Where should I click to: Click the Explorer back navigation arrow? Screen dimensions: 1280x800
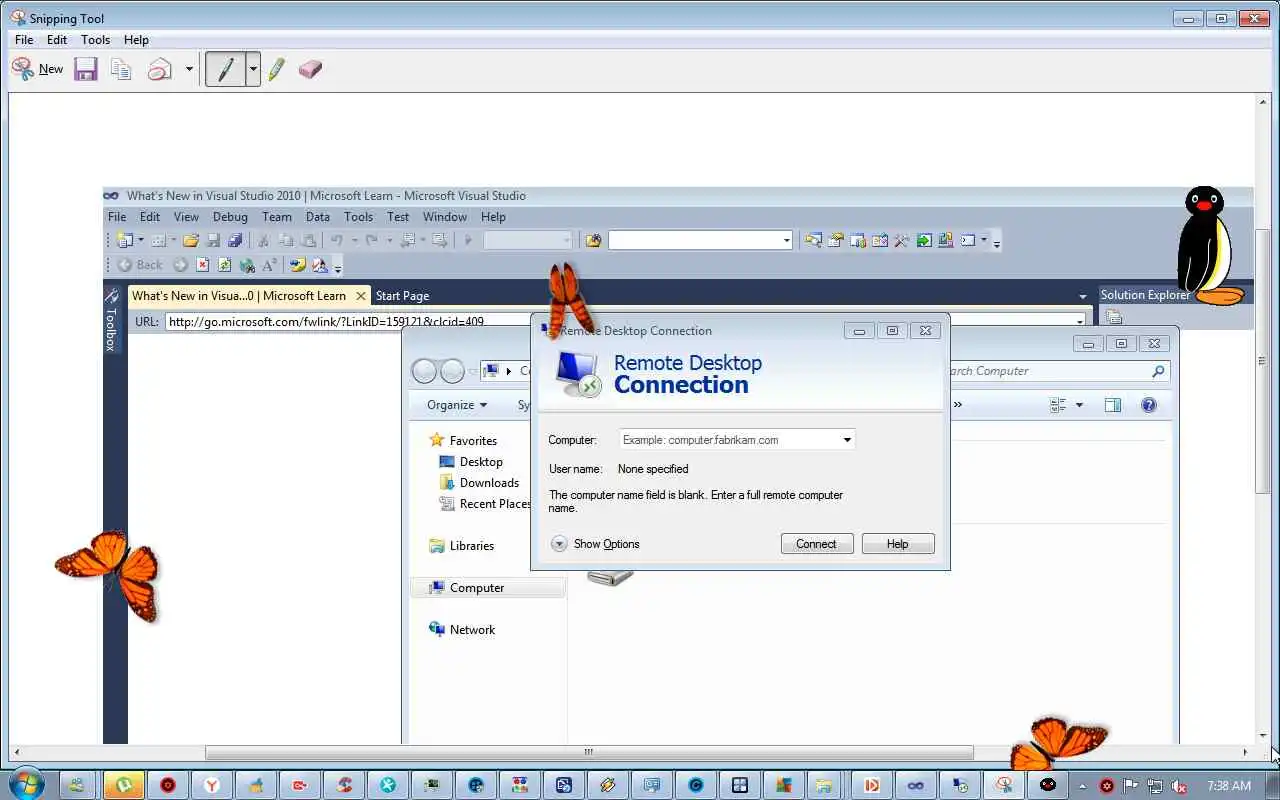424,371
